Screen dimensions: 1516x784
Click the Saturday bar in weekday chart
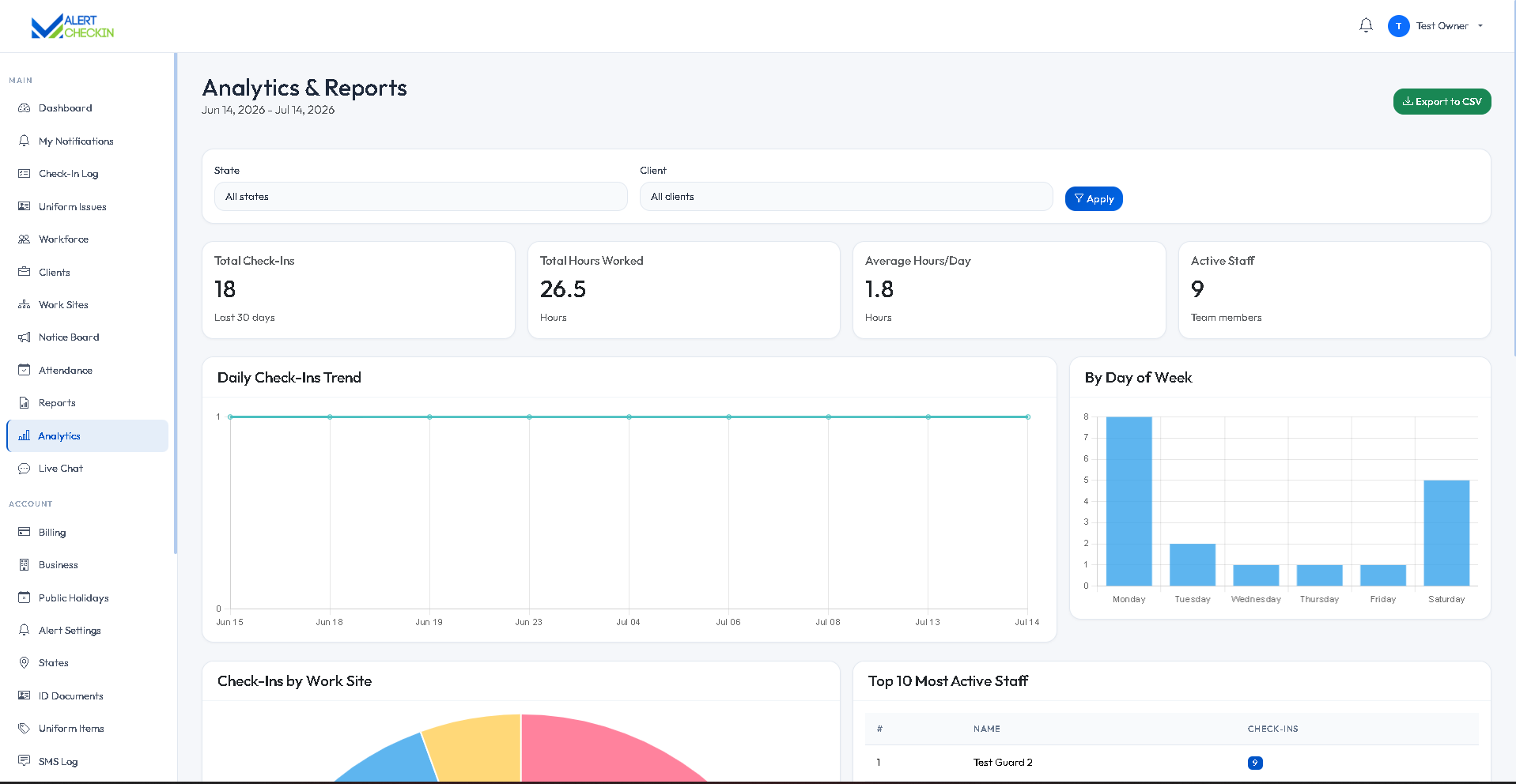1446,533
